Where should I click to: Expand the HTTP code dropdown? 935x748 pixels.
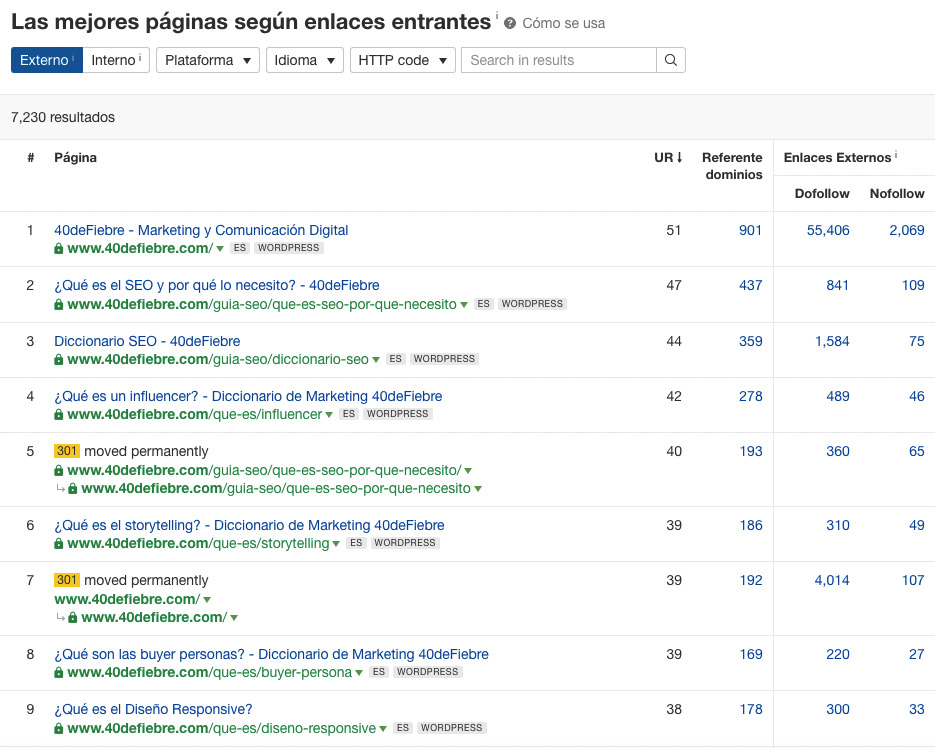(402, 60)
